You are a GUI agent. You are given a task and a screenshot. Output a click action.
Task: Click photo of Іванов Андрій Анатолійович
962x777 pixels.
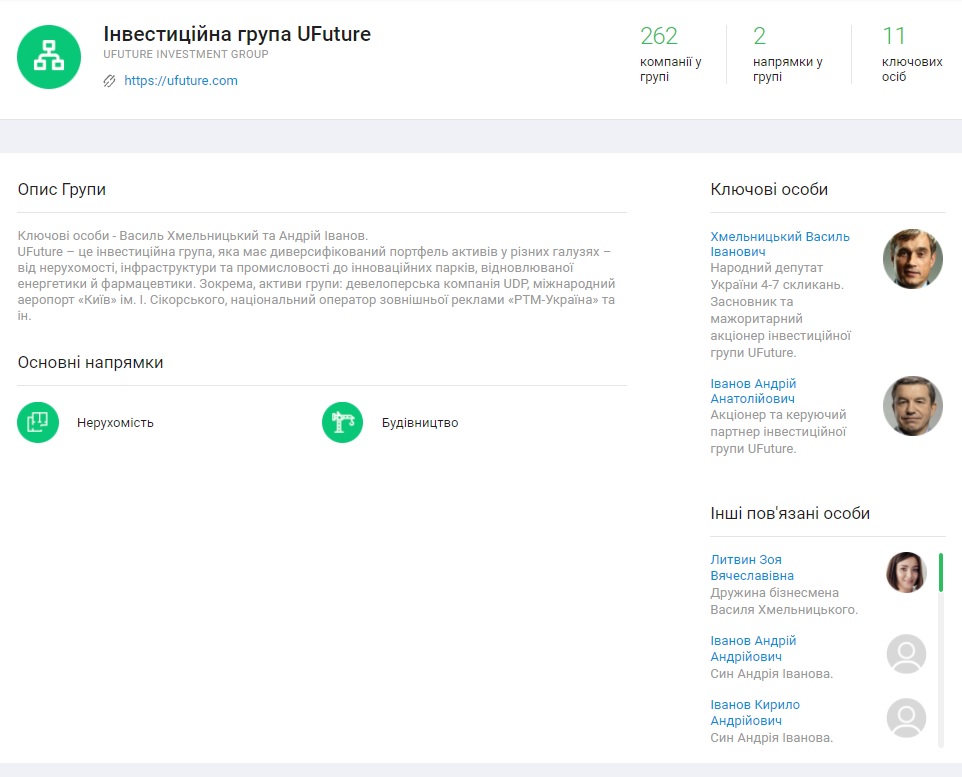(x=912, y=406)
